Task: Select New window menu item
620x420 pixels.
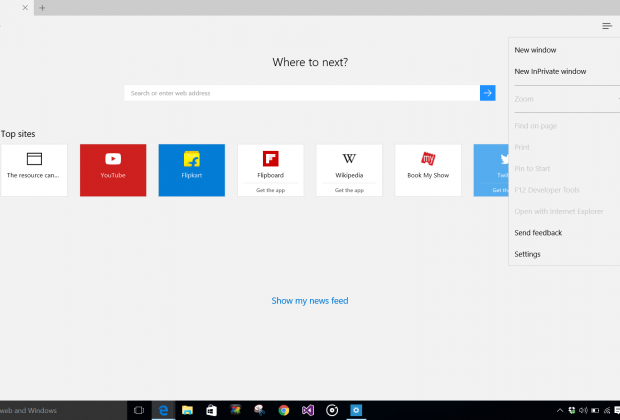Action: [x=535, y=50]
